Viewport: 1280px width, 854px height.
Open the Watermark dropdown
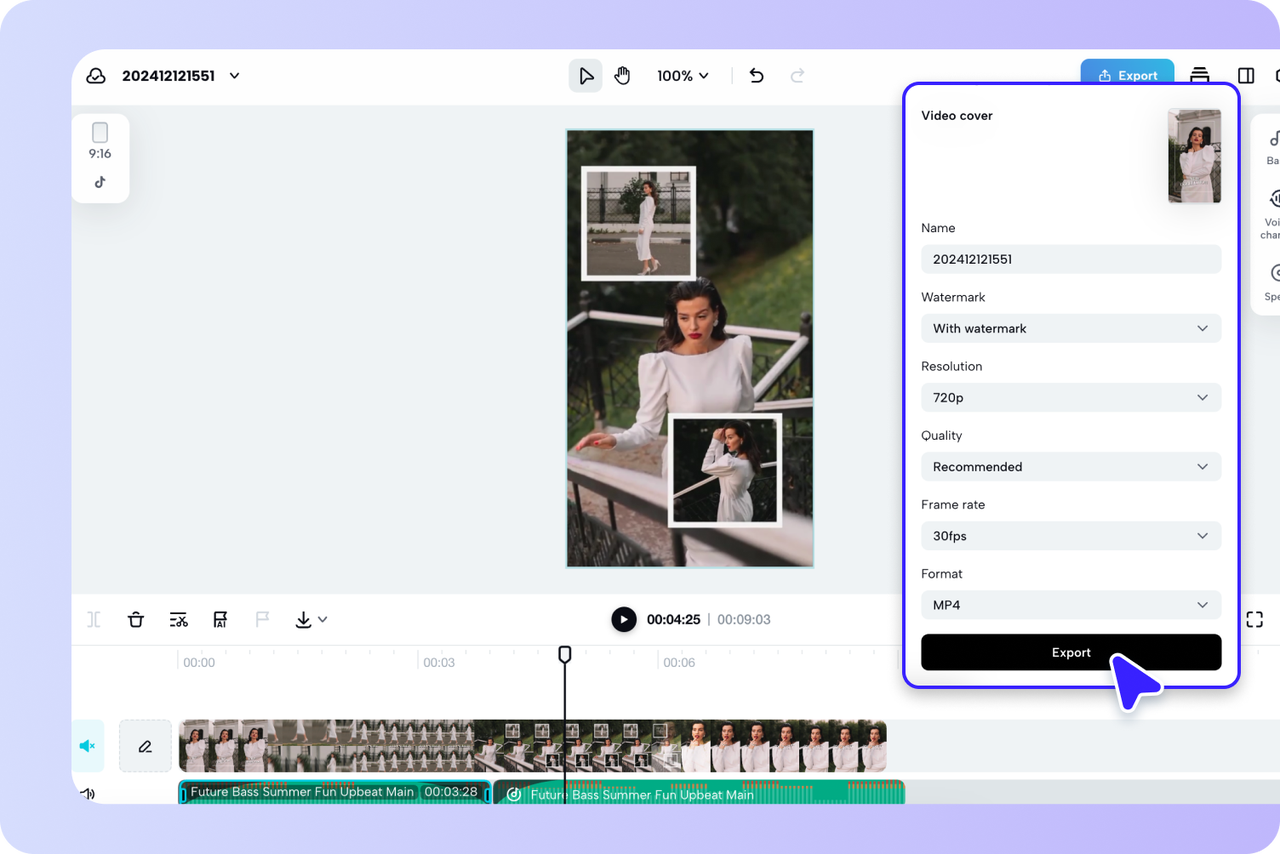[1070, 328]
